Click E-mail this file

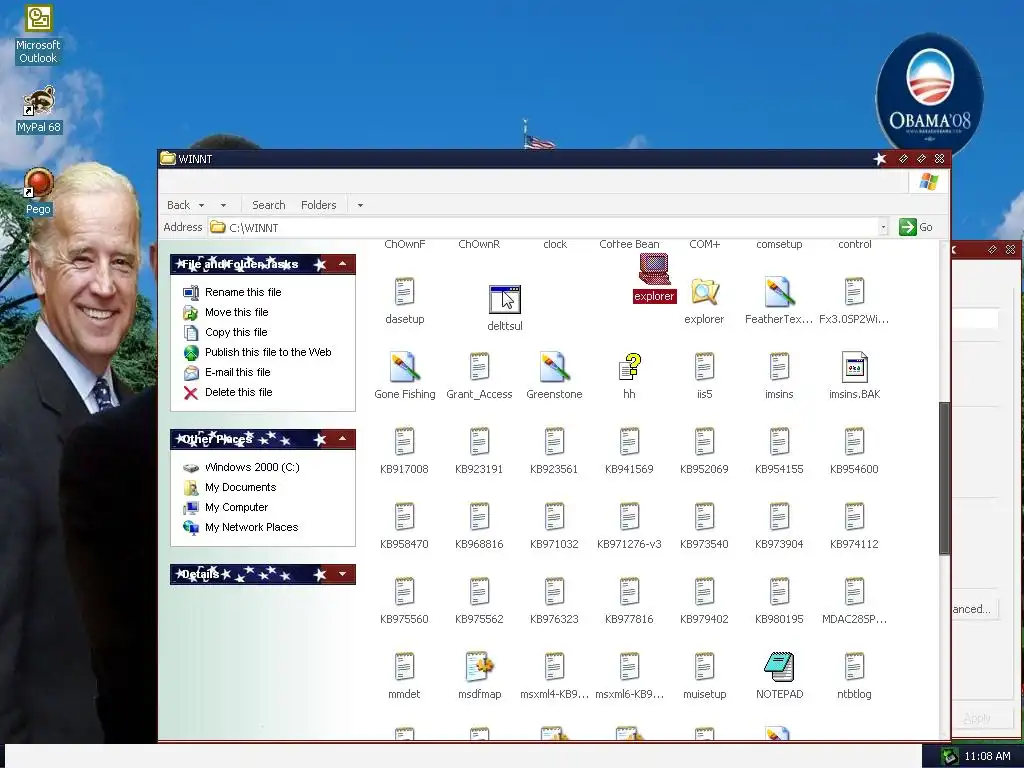pyautogui.click(x=238, y=372)
